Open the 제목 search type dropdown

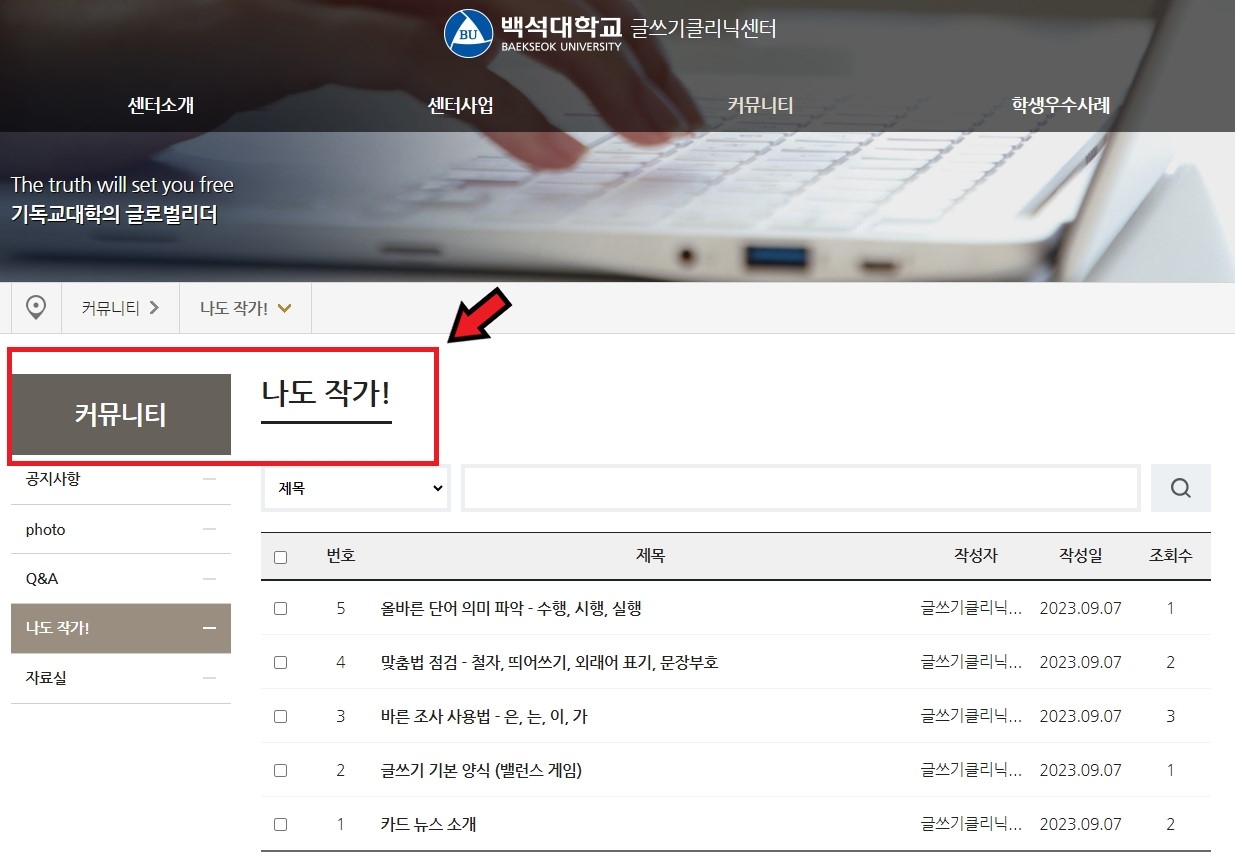click(357, 488)
